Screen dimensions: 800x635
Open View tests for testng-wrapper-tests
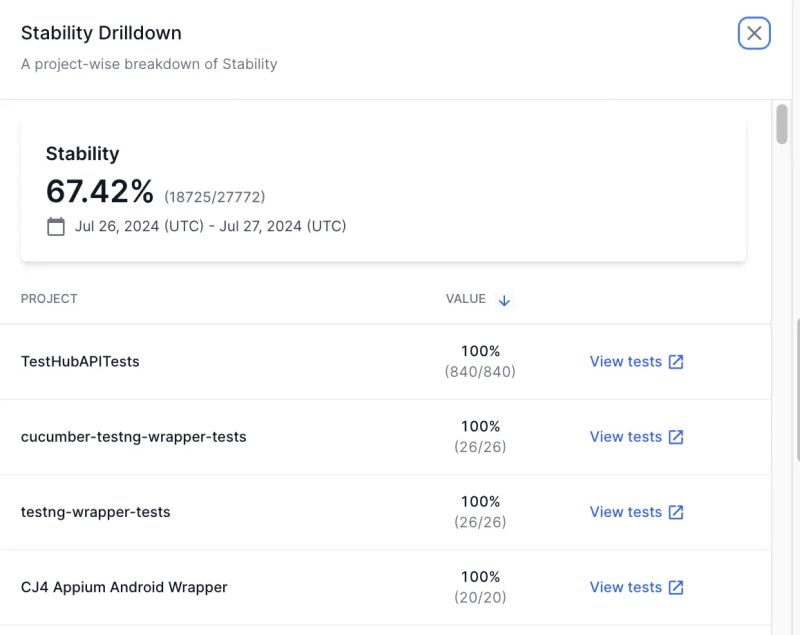[x=627, y=512]
